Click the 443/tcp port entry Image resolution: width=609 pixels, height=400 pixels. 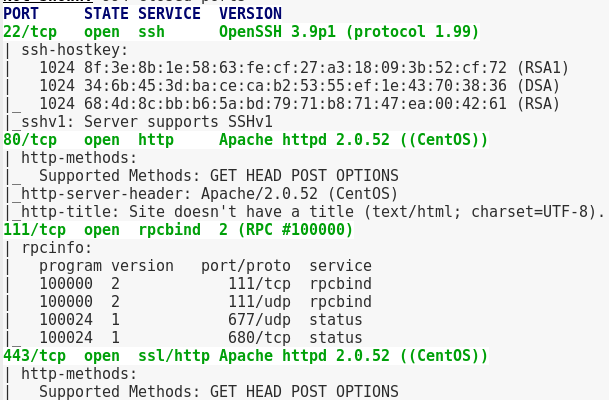coord(35,356)
